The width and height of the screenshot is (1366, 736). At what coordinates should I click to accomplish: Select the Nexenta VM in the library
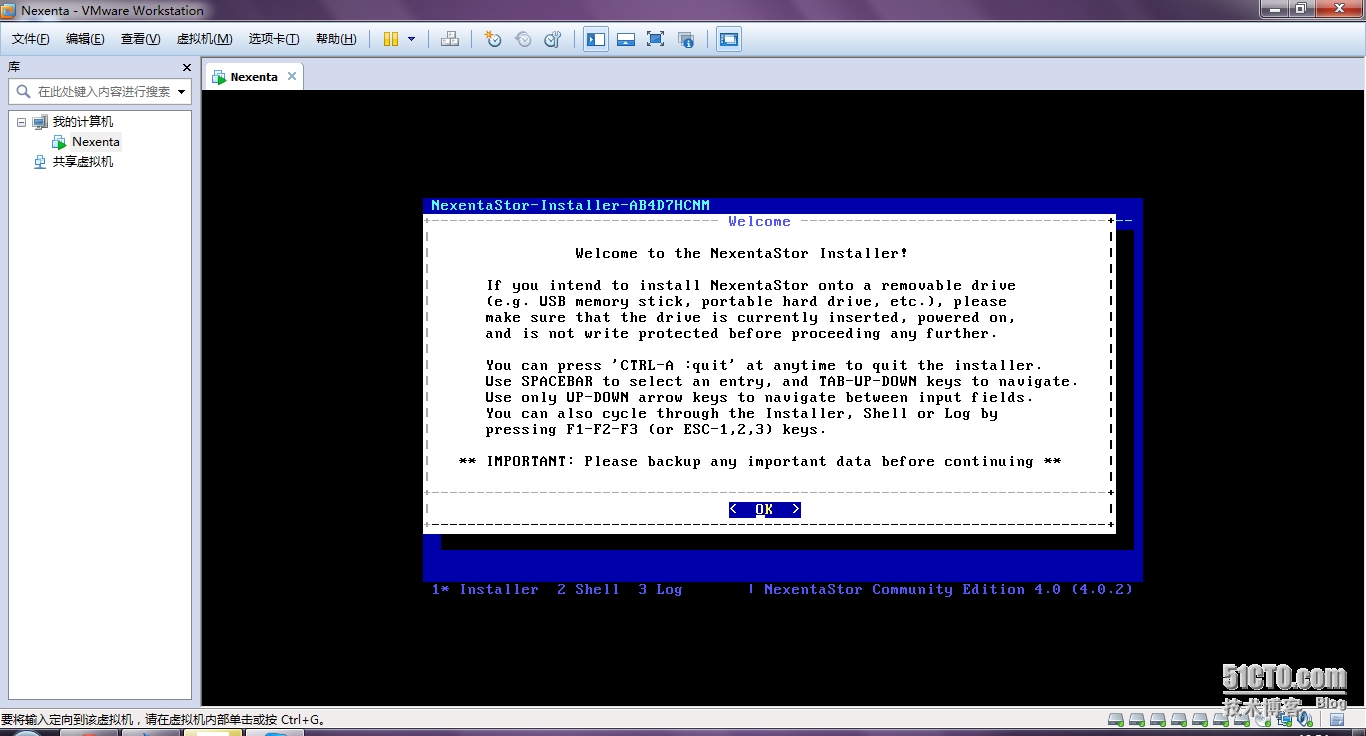click(x=96, y=142)
